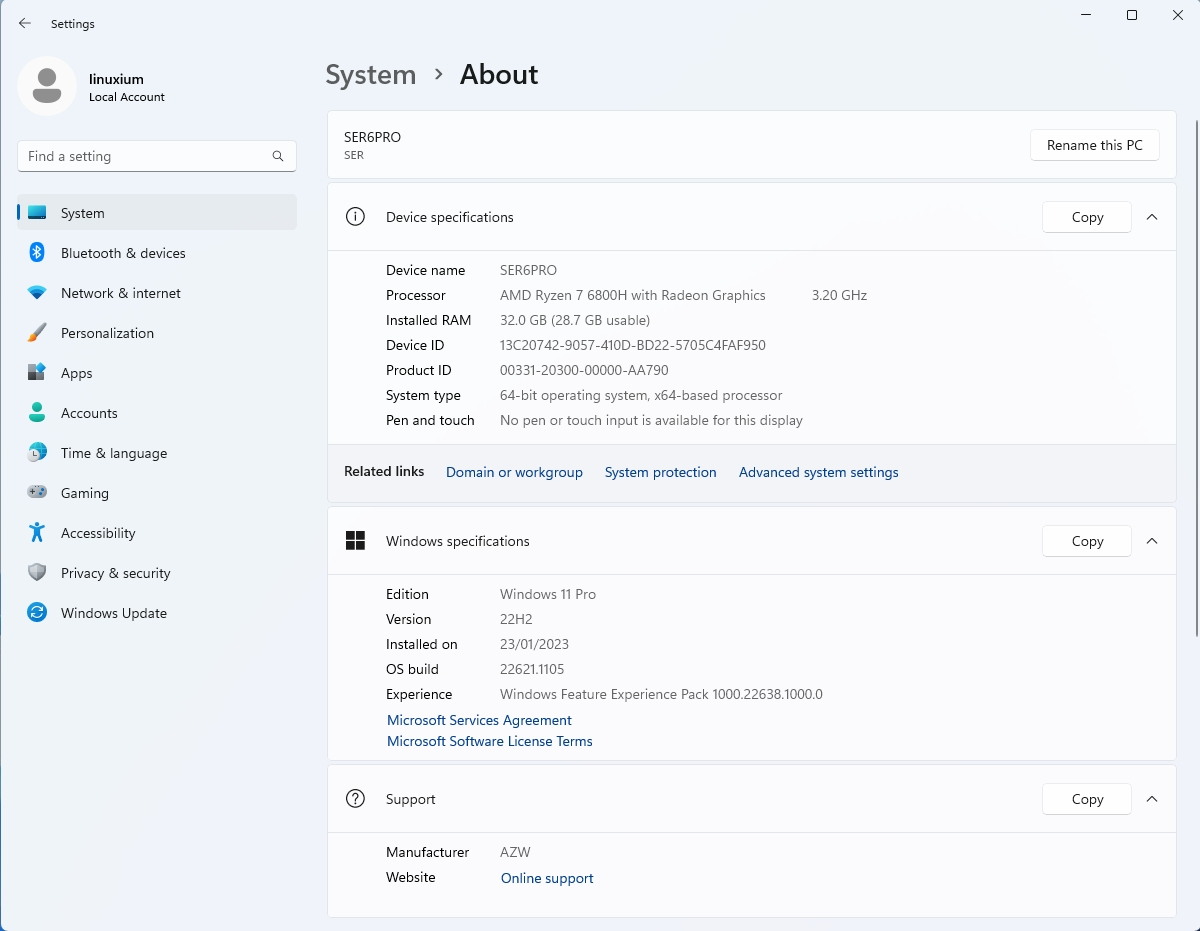Click the Privacy shield icon
This screenshot has width=1200, height=931.
(x=37, y=573)
